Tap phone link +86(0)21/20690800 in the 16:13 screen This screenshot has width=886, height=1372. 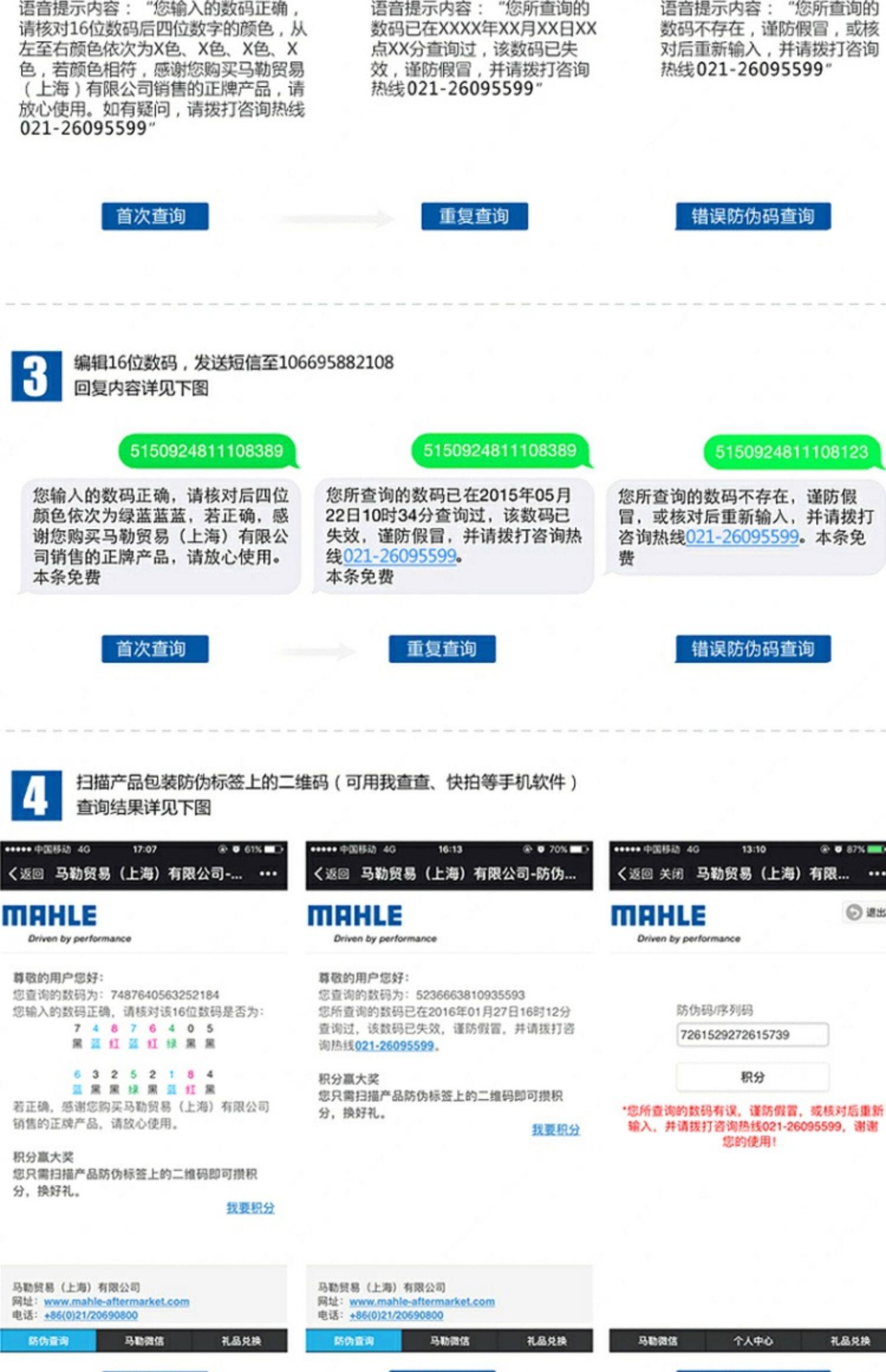pos(396,1315)
